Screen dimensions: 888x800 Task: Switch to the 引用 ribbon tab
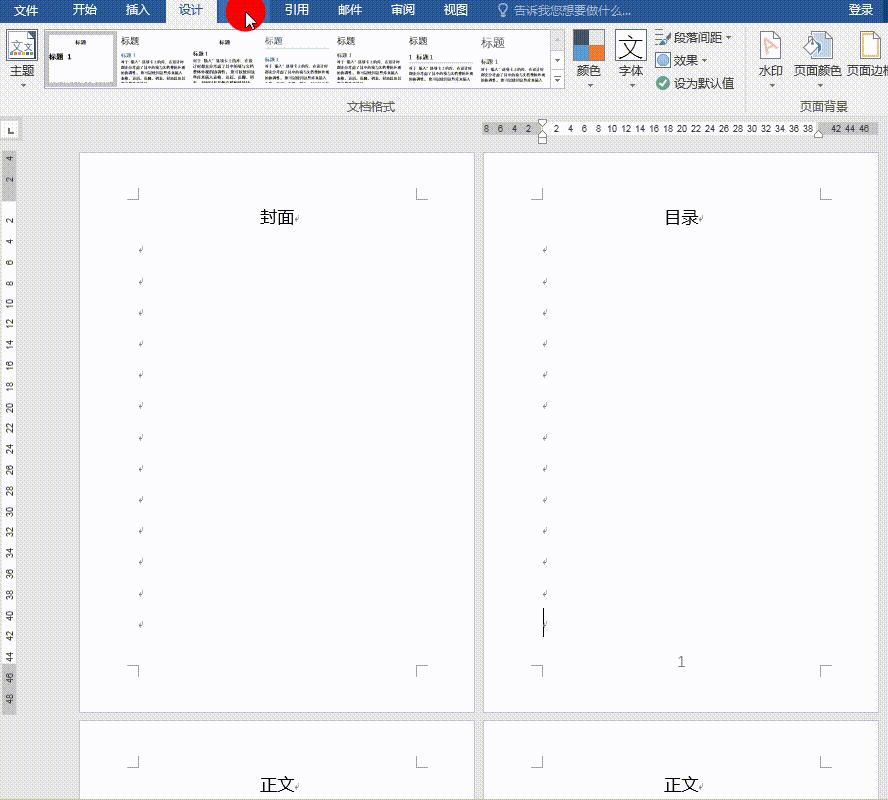[x=296, y=11]
